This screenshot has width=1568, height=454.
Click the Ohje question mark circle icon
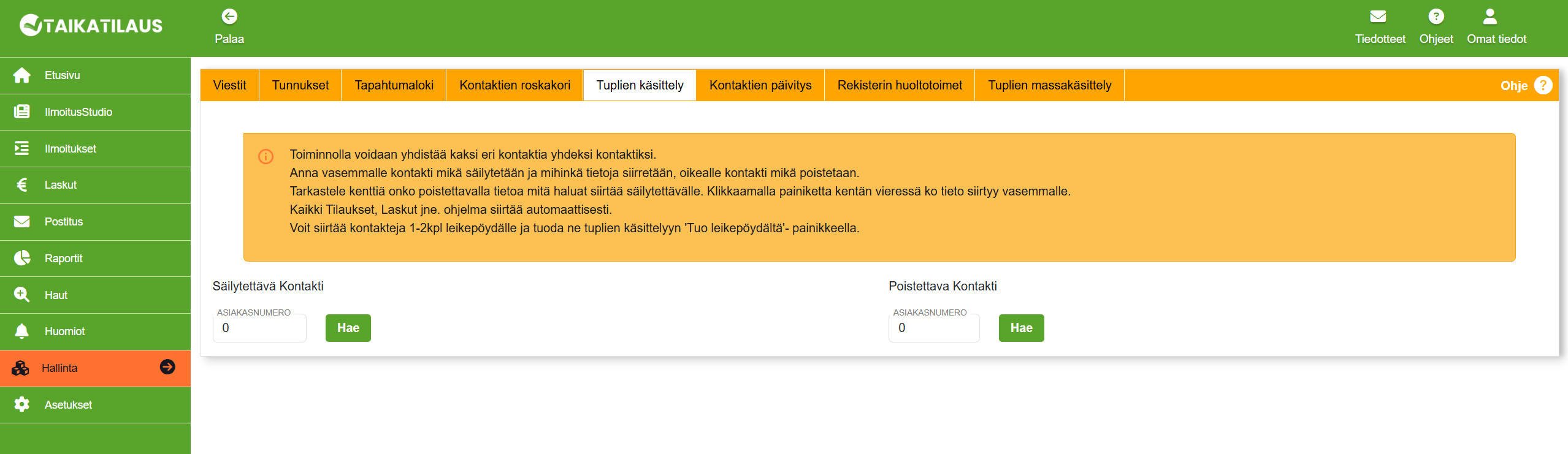(x=1543, y=85)
